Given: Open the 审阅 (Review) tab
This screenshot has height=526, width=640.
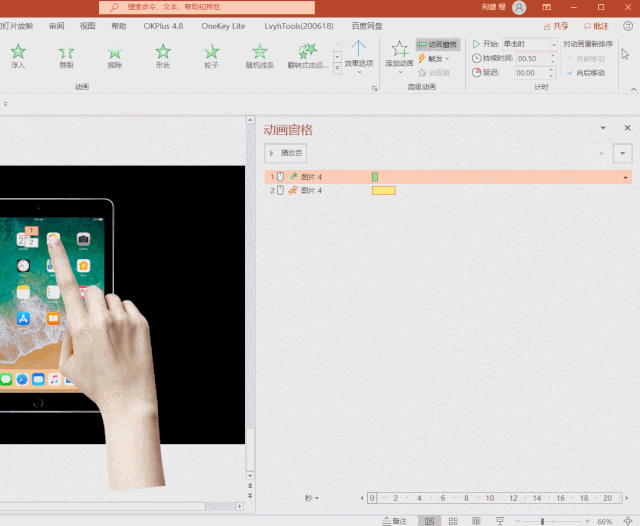Looking at the screenshot, I should point(56,26).
